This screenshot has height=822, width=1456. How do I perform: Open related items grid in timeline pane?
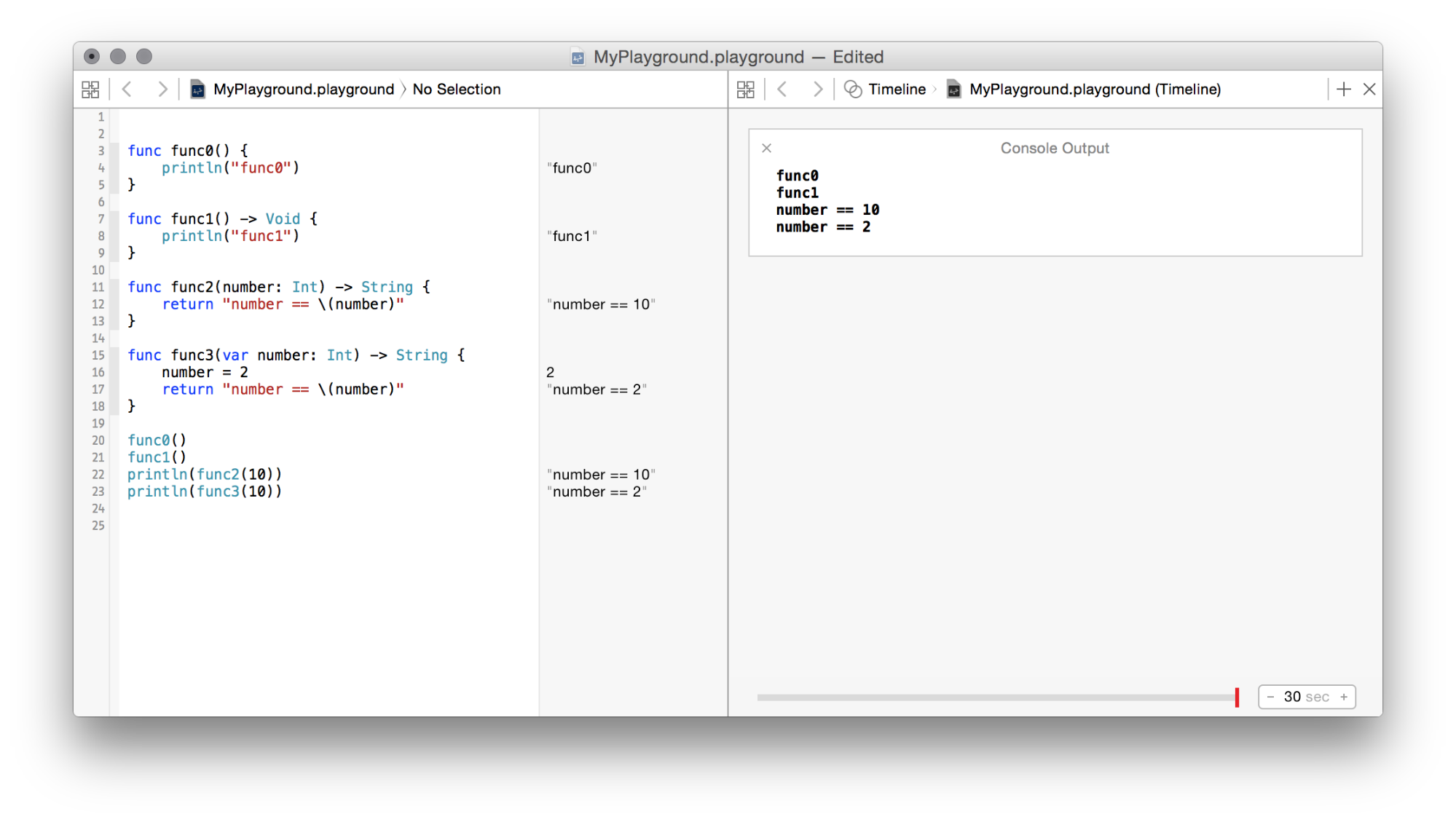[746, 90]
